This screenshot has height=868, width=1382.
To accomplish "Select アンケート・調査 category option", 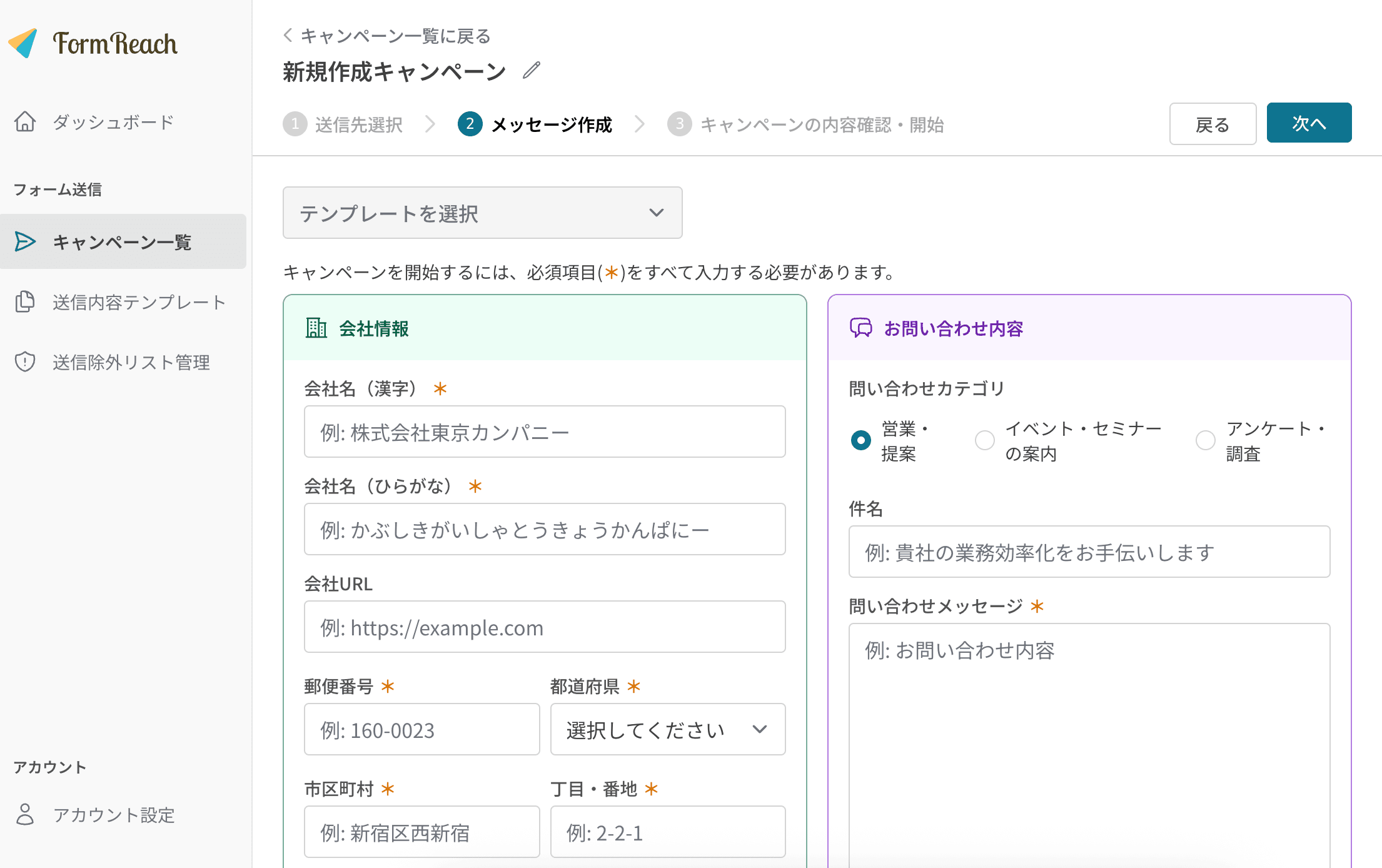I will click(x=1205, y=440).
